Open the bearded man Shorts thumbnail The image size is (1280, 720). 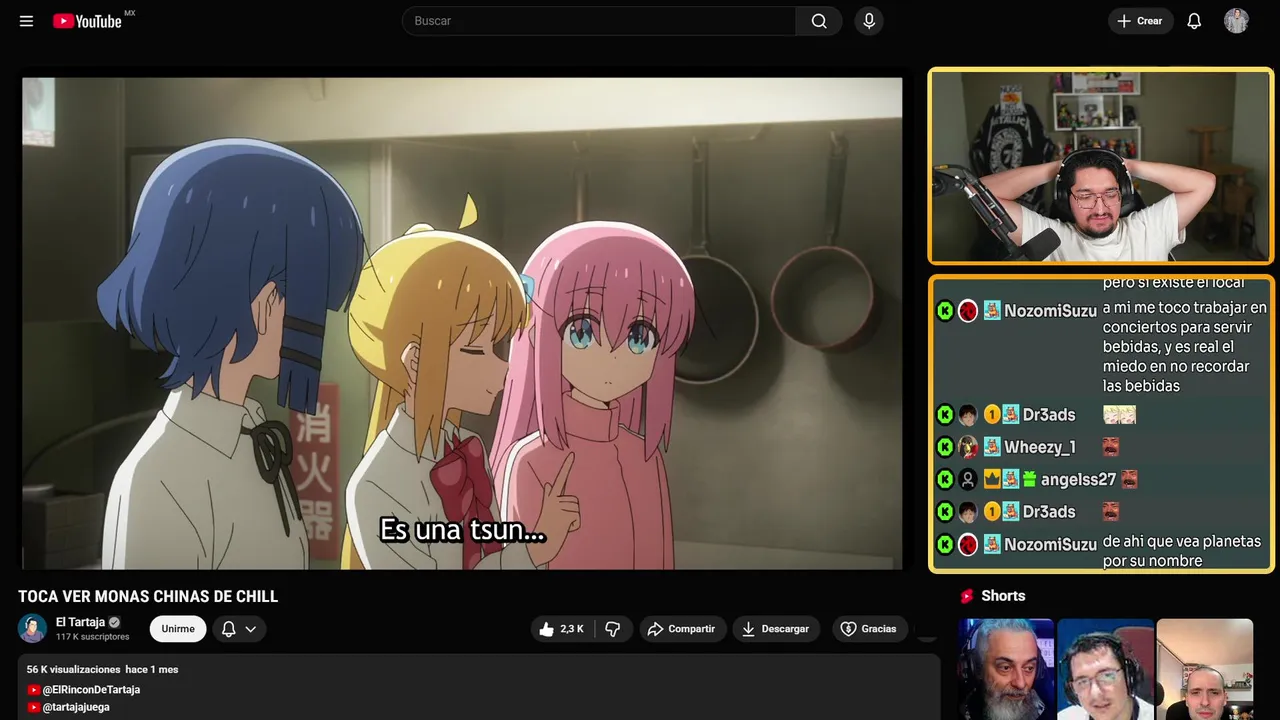coord(1006,669)
